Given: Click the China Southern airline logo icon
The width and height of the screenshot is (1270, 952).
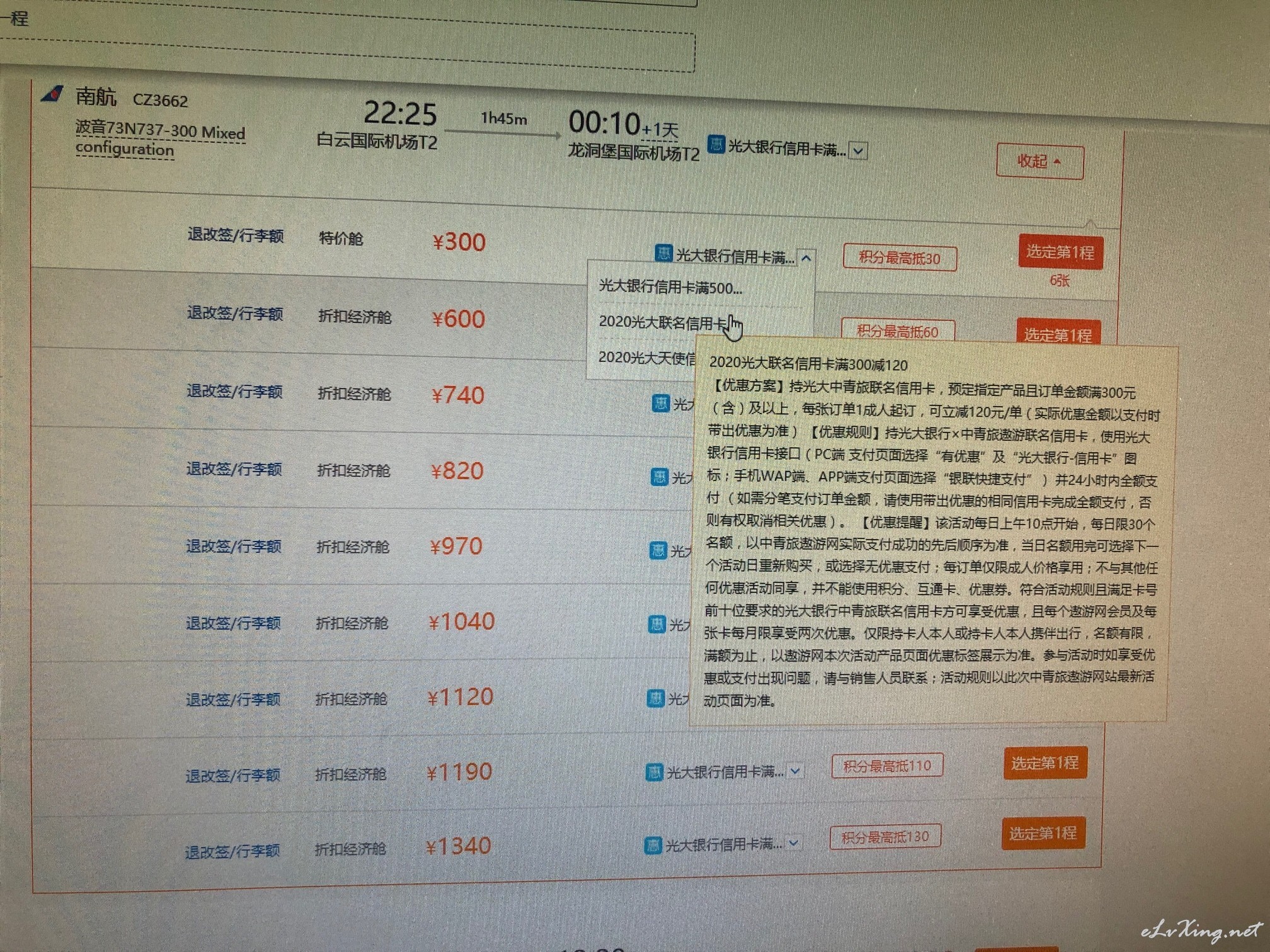Looking at the screenshot, I should (x=53, y=94).
